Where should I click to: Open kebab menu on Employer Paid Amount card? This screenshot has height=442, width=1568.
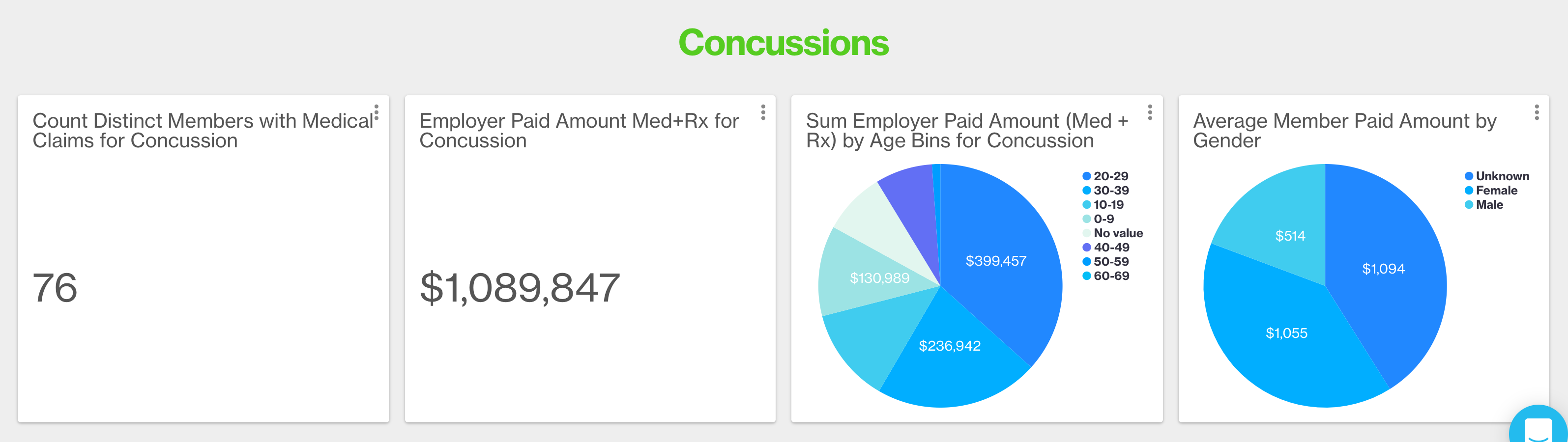coord(763,112)
